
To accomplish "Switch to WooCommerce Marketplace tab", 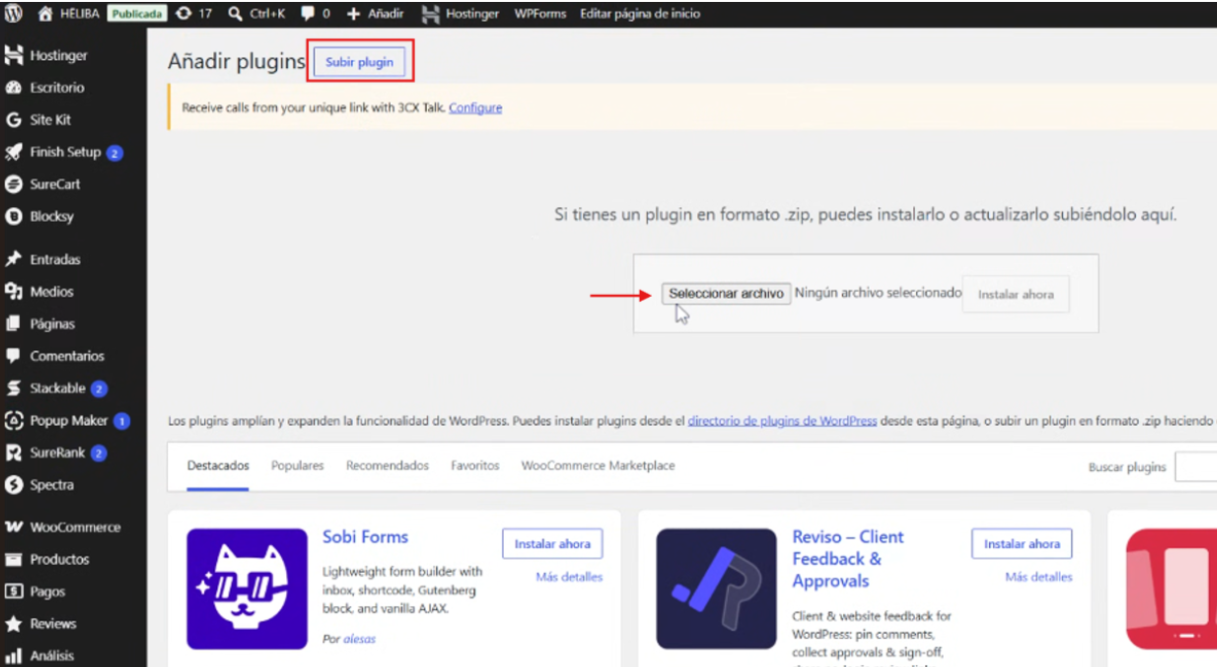I will 598,466.
